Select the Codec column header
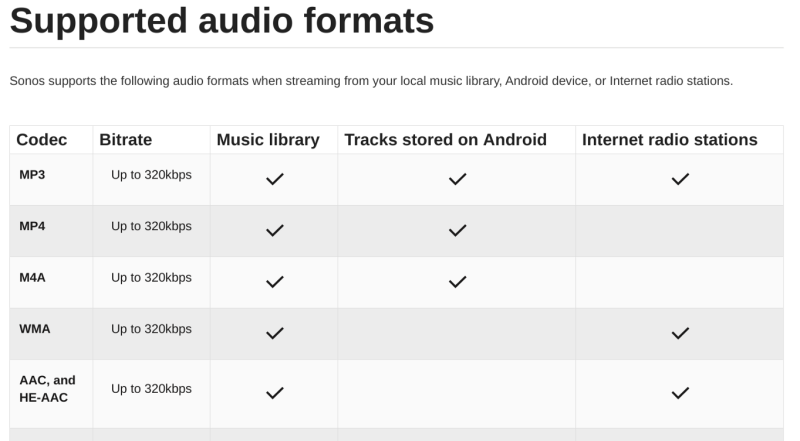 [42, 140]
